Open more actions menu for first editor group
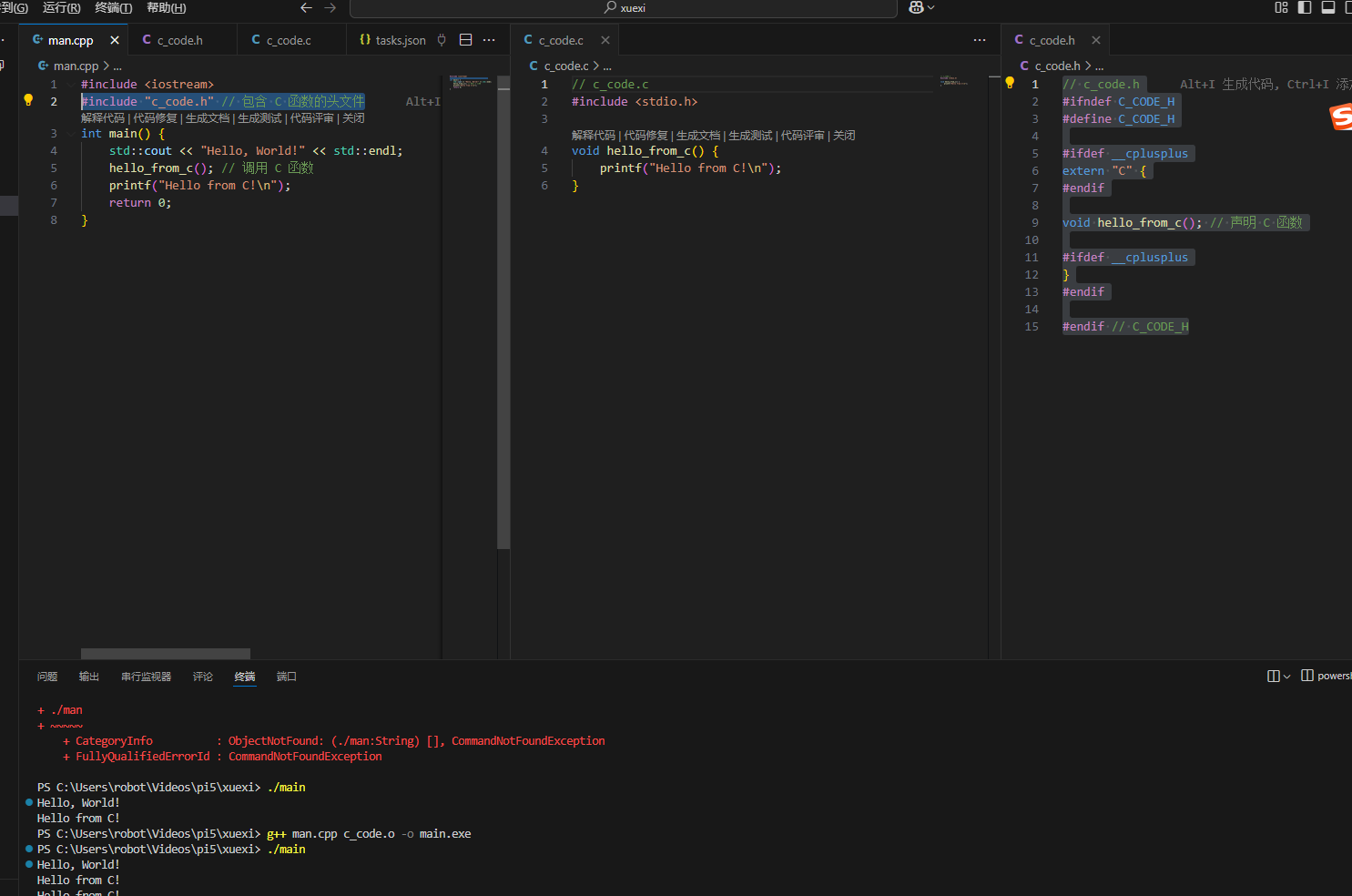This screenshot has width=1352, height=896. click(x=490, y=40)
